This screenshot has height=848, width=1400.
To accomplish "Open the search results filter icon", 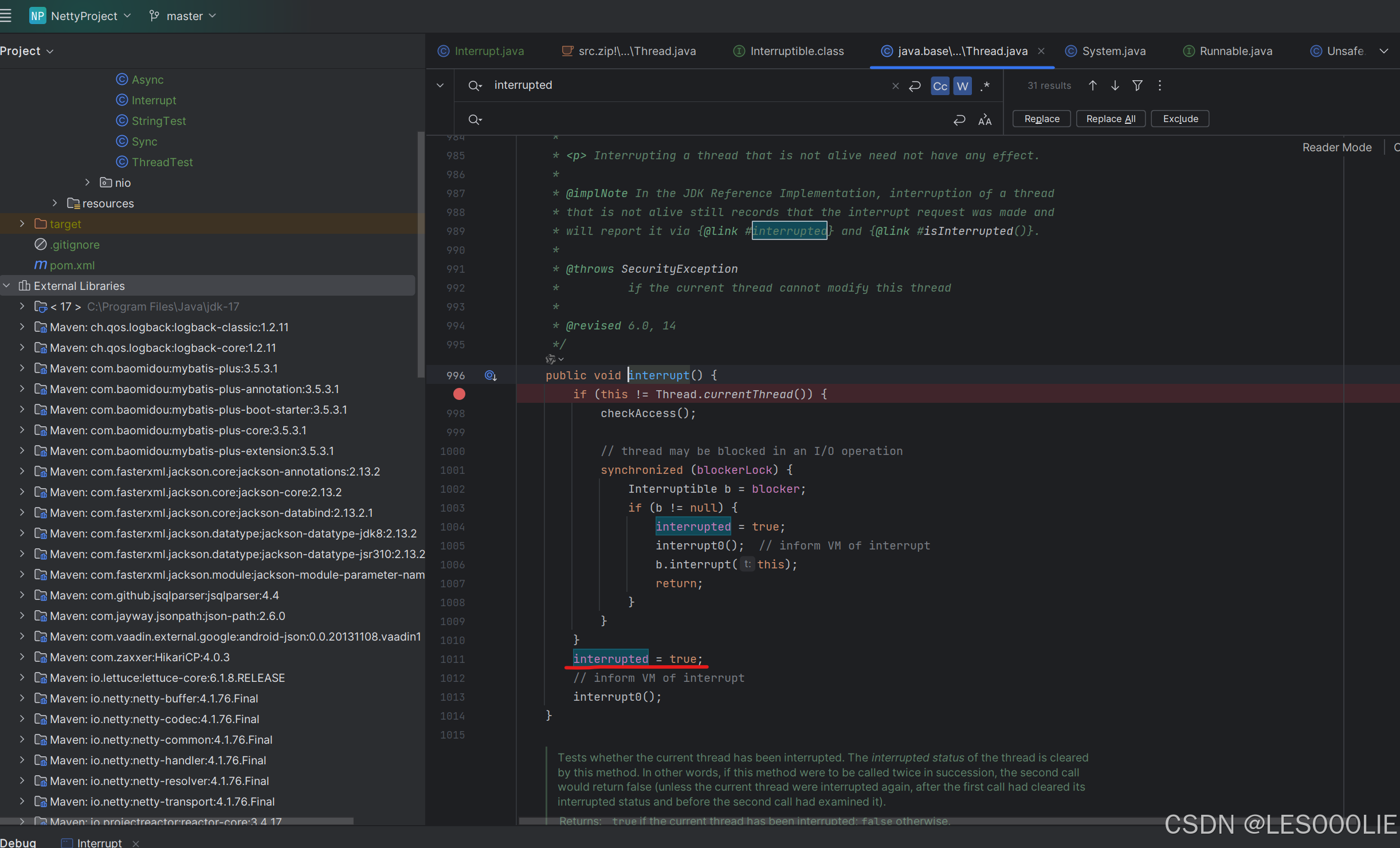I will pyautogui.click(x=1137, y=85).
